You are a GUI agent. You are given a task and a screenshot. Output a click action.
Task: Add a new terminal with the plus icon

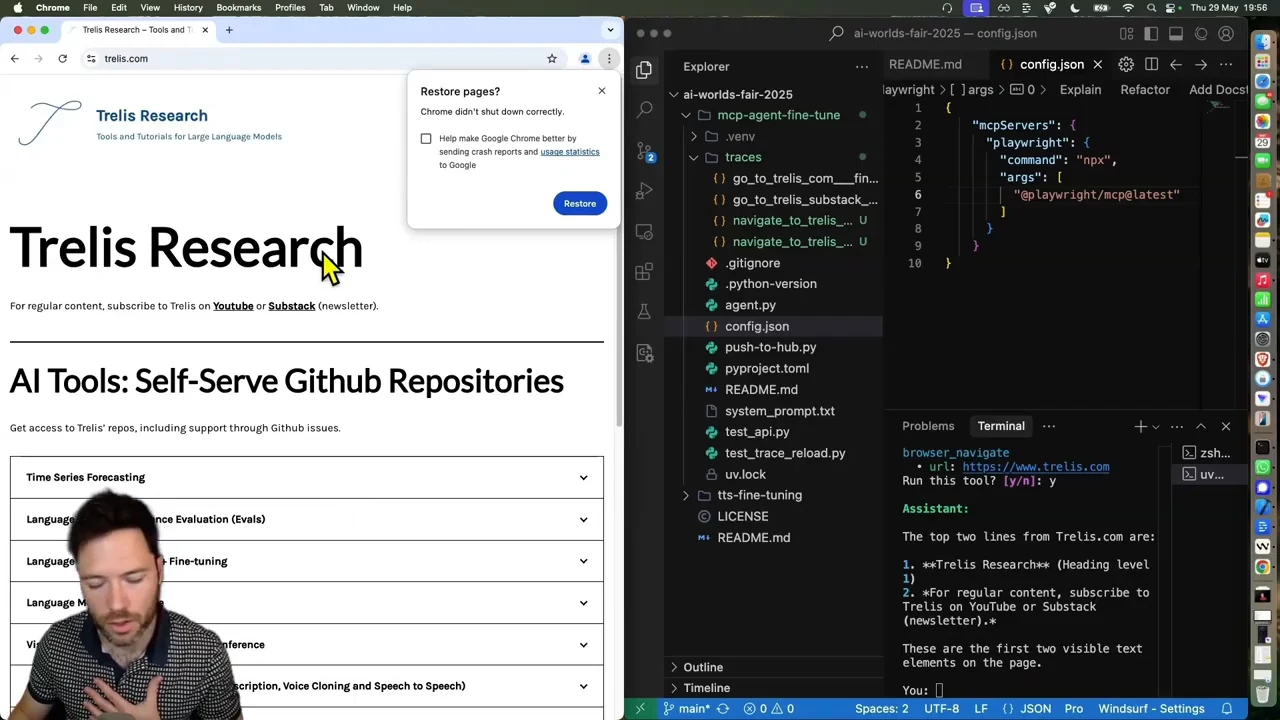pos(1140,427)
